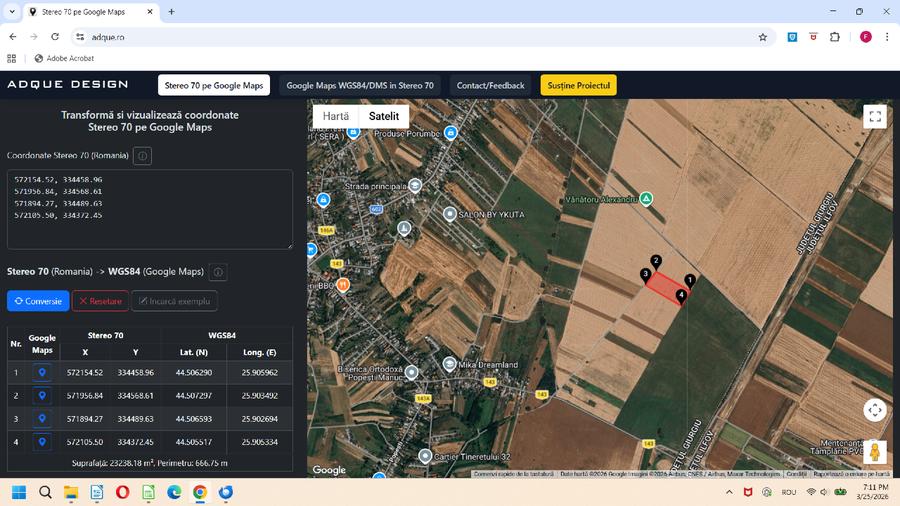Switch map to Satelit view

(x=383, y=116)
